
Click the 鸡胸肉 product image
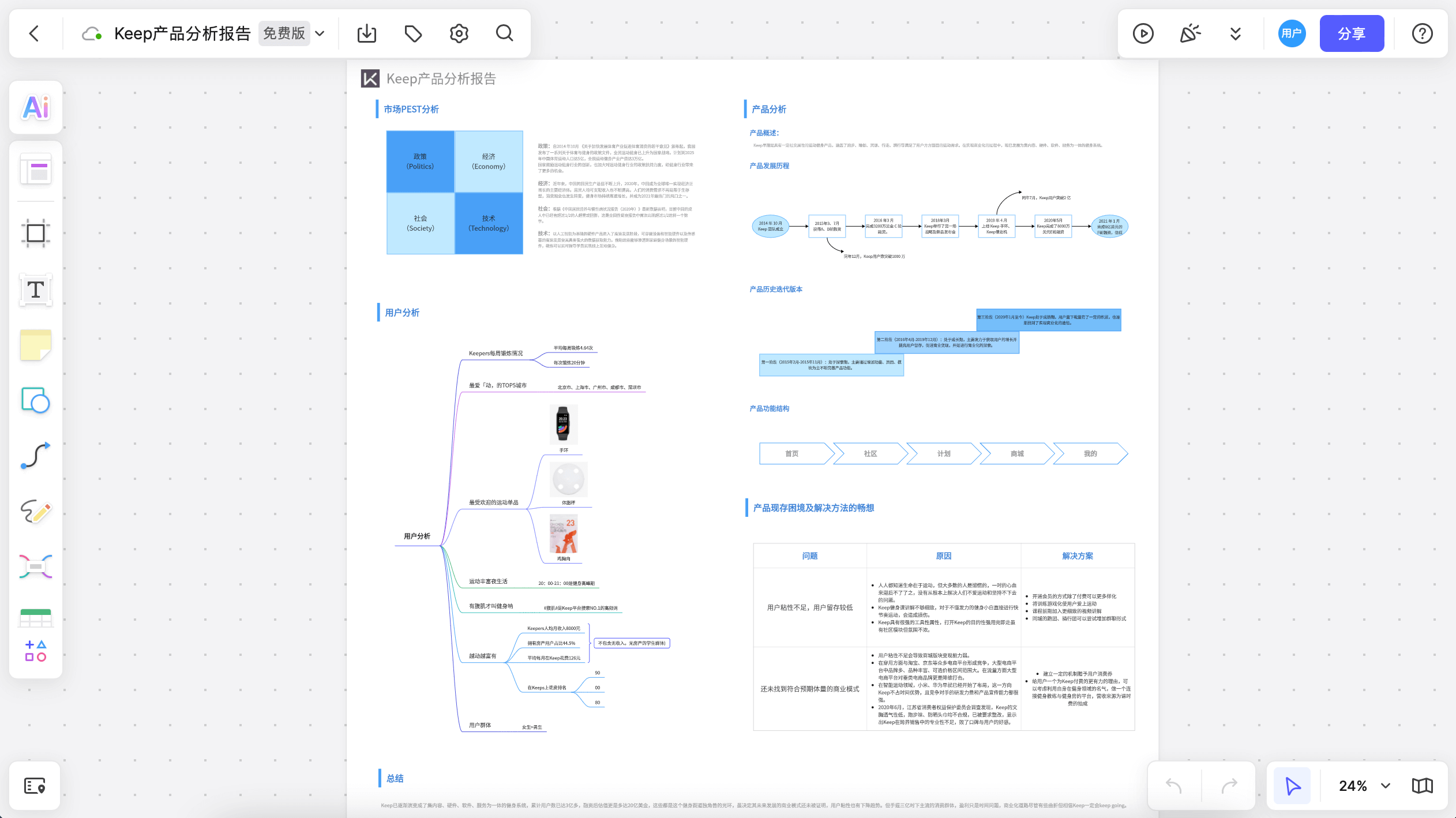[564, 534]
